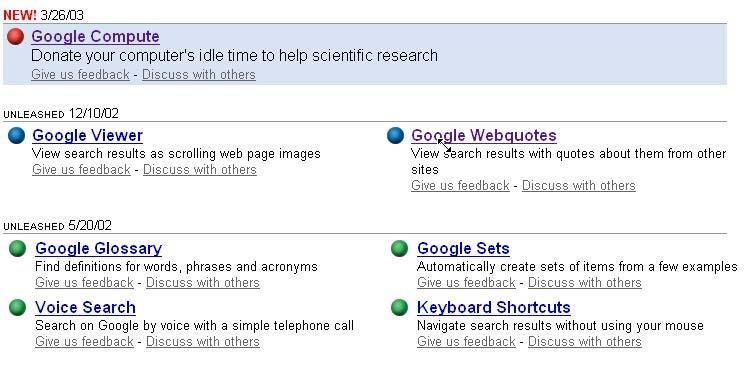
Task: Click the green ball beside Voice Search
Action: 18,308
